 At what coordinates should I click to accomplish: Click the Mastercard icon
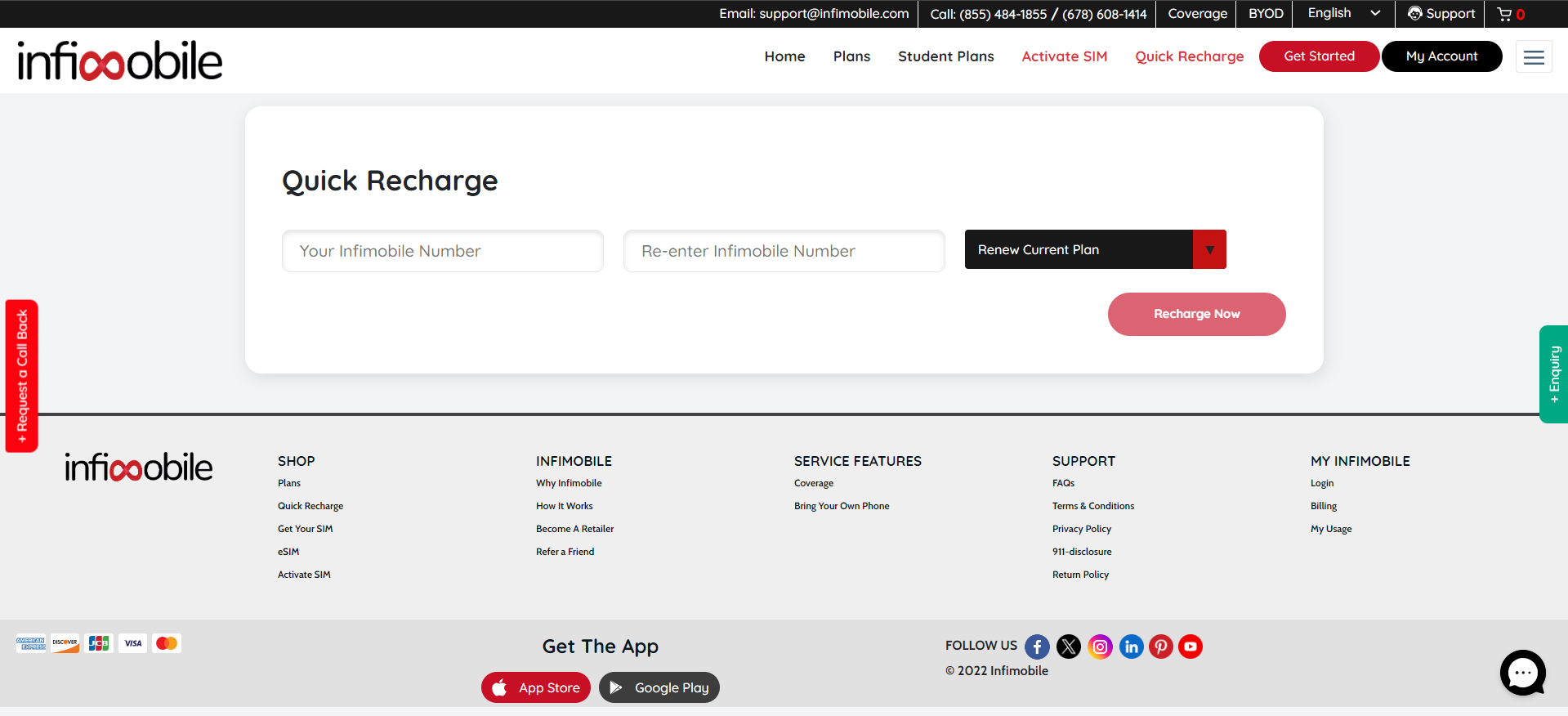[x=167, y=643]
